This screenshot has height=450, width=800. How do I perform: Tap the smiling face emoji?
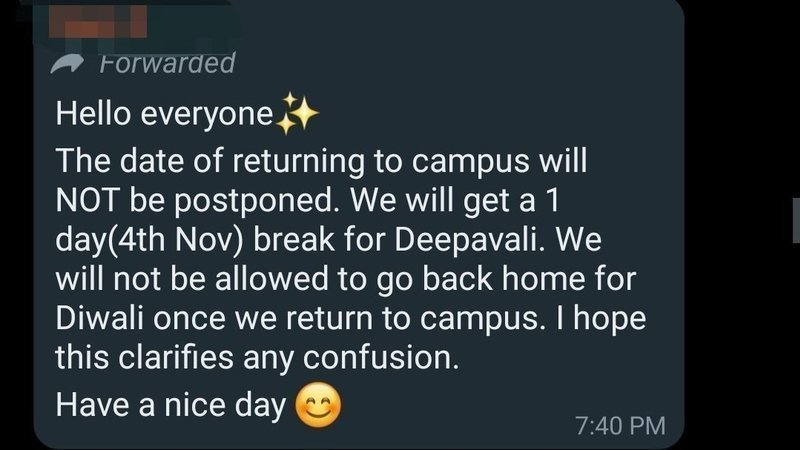318,404
